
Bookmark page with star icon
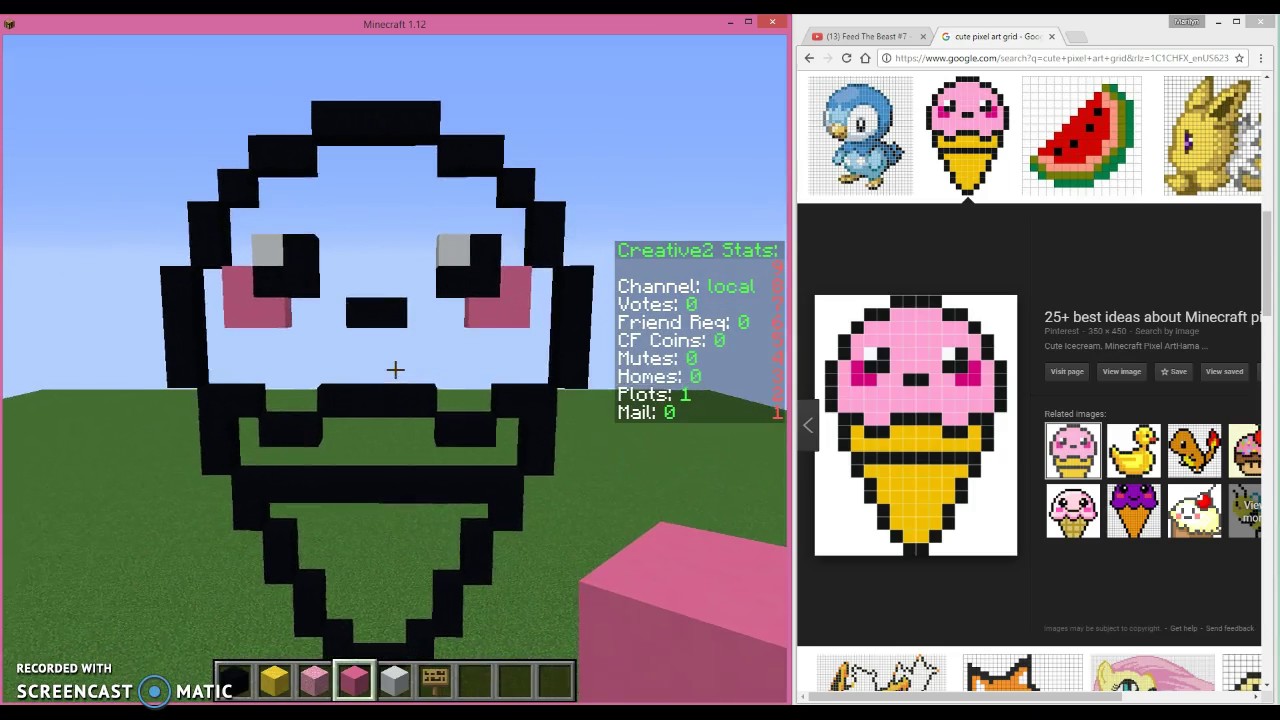(1239, 58)
